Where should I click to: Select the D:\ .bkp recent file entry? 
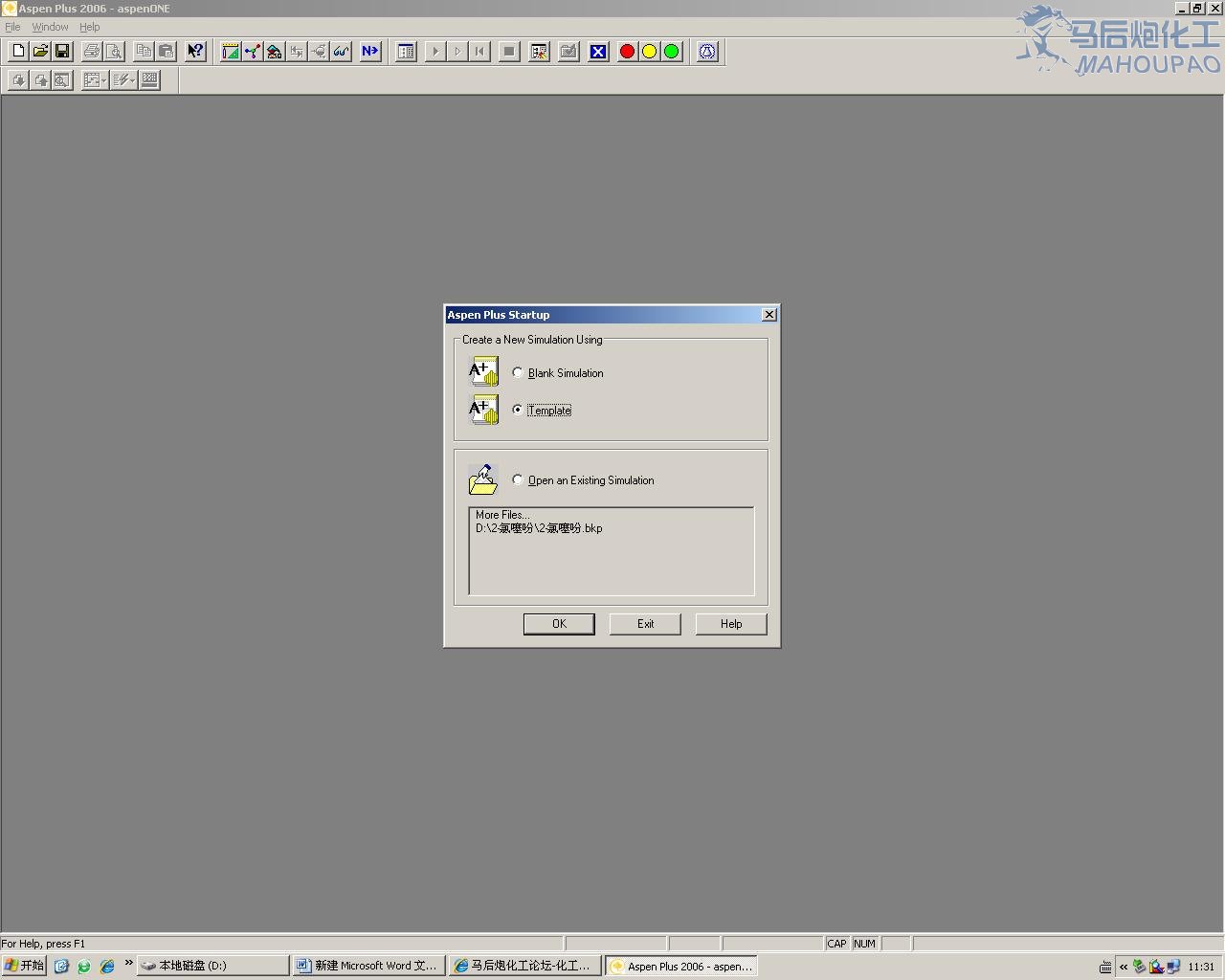pyautogui.click(x=539, y=528)
